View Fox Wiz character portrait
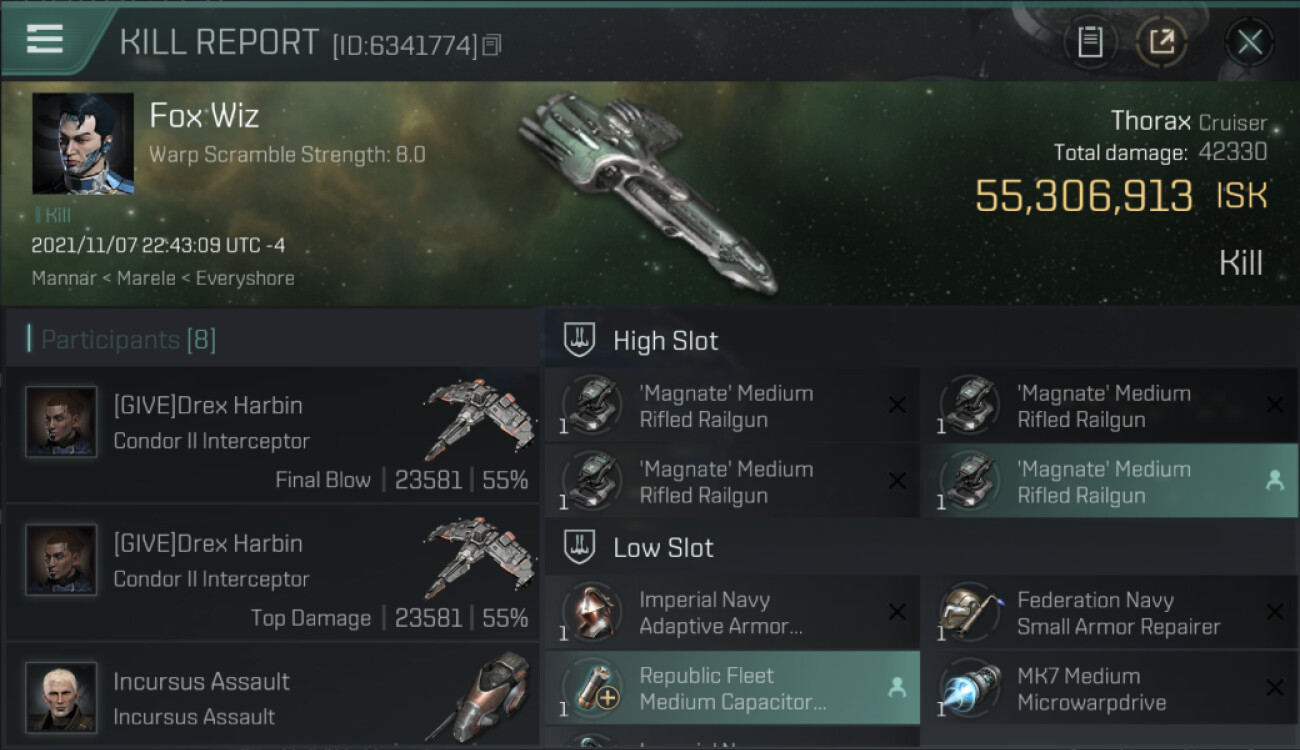This screenshot has width=1300, height=750. tap(83, 144)
